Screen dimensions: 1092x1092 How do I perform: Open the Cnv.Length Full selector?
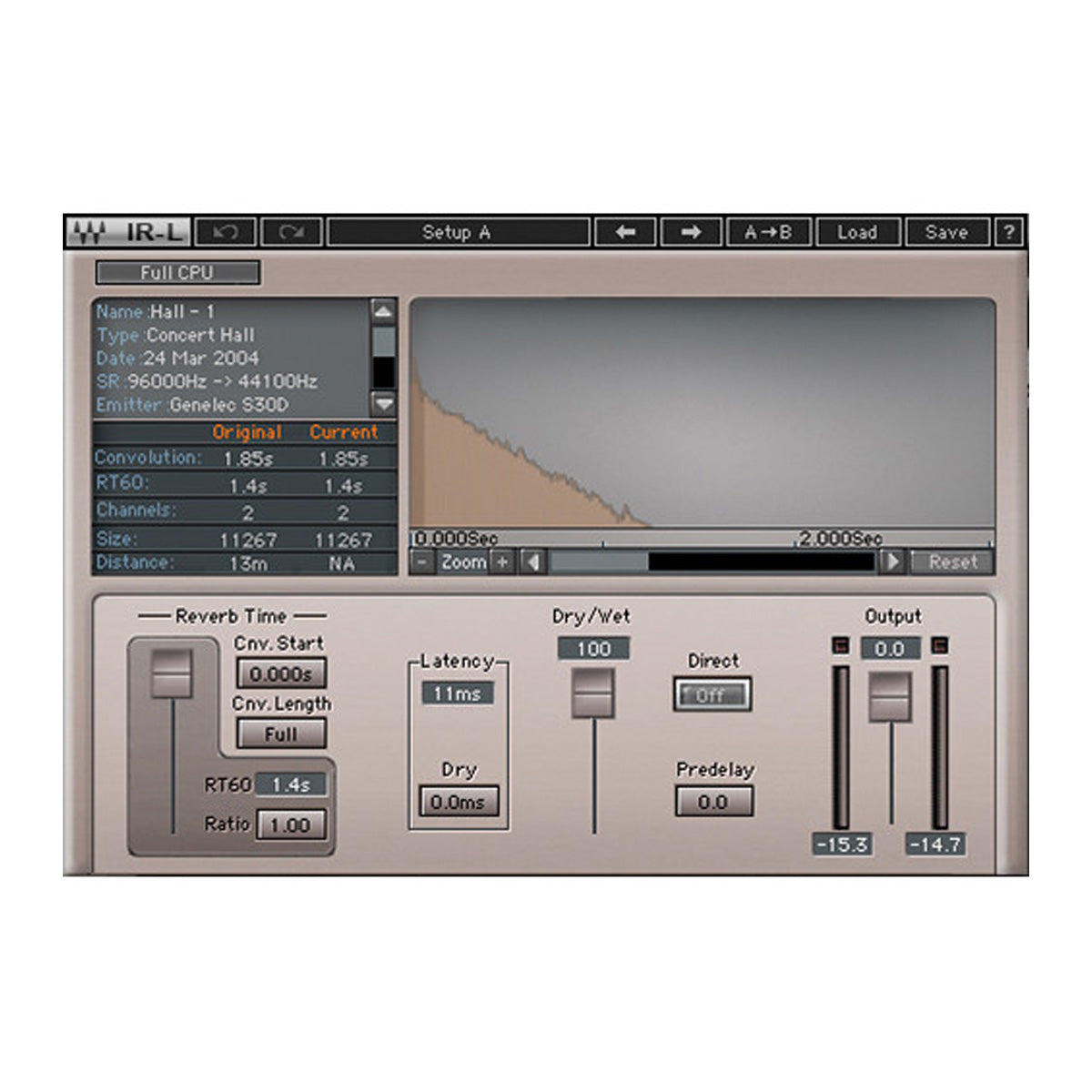coord(280,733)
